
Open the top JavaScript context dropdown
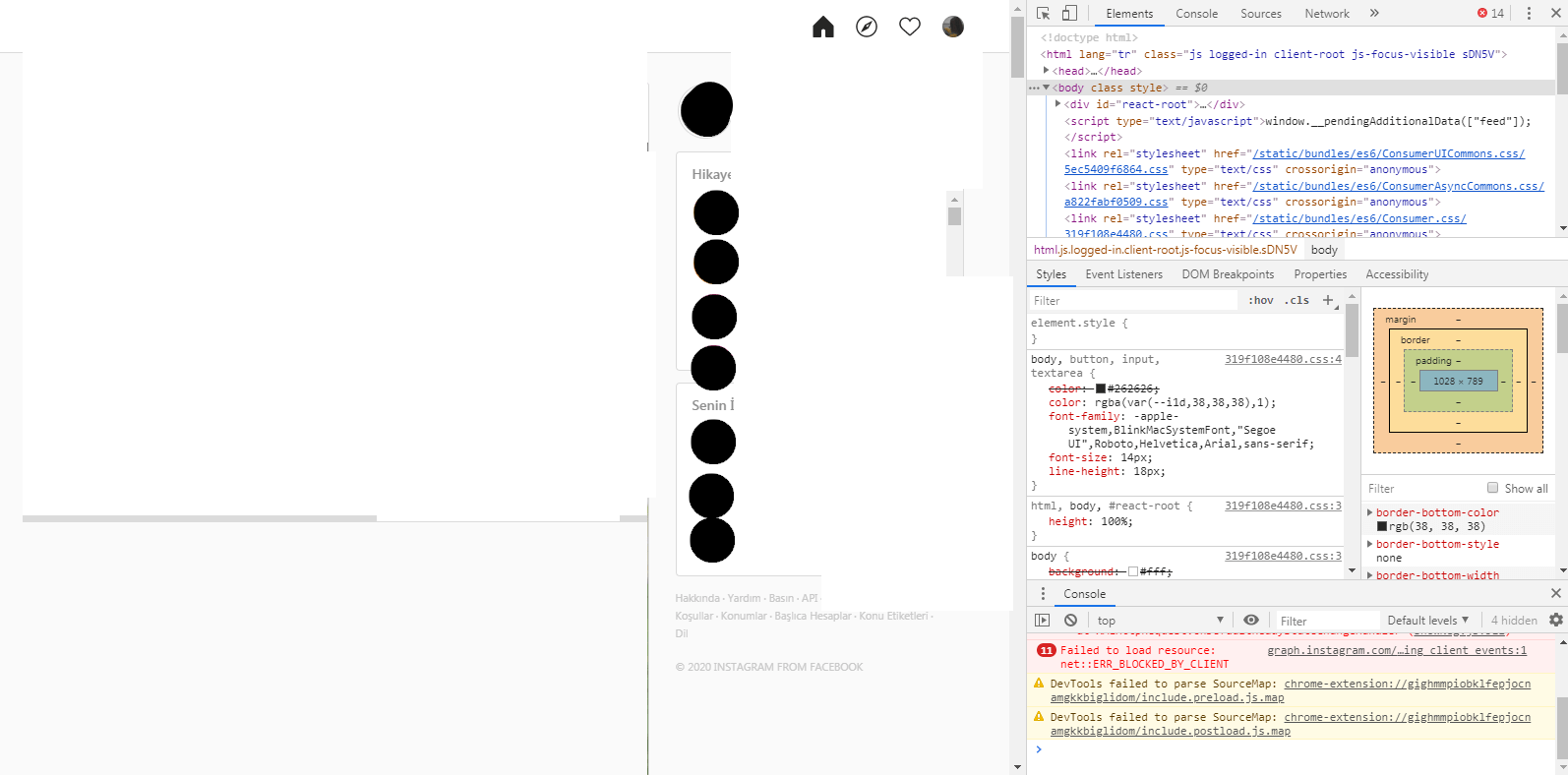click(x=1160, y=621)
